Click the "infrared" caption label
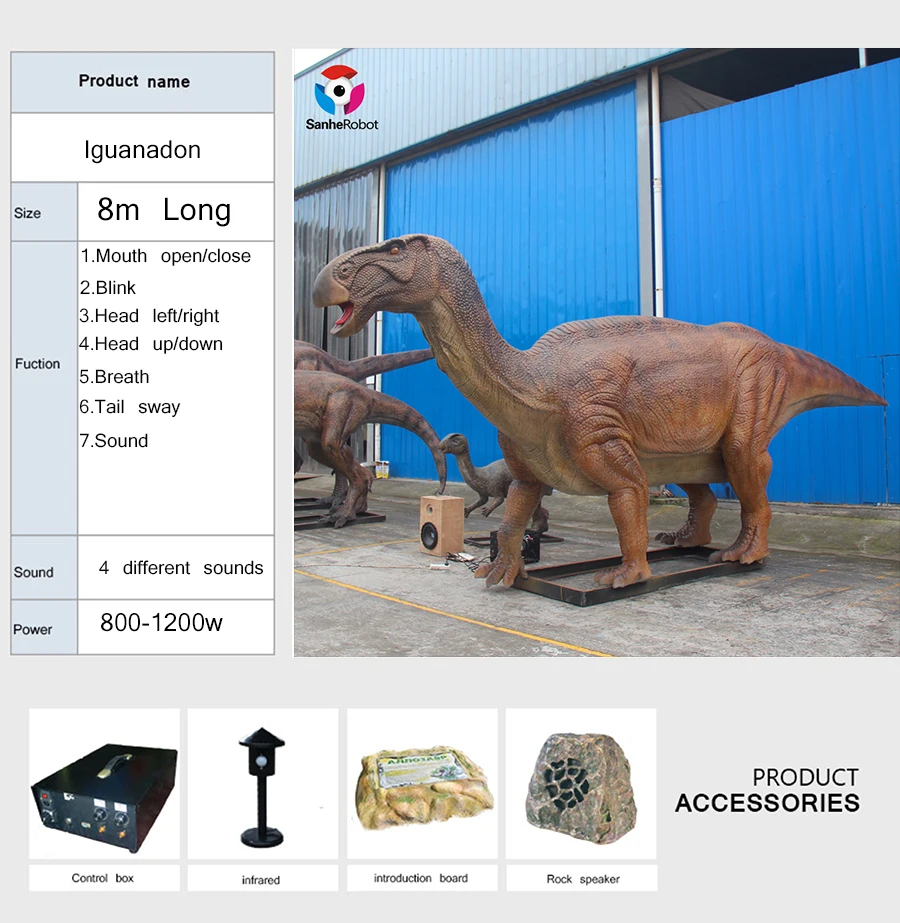Image resolution: width=900 pixels, height=923 pixels. click(x=261, y=880)
